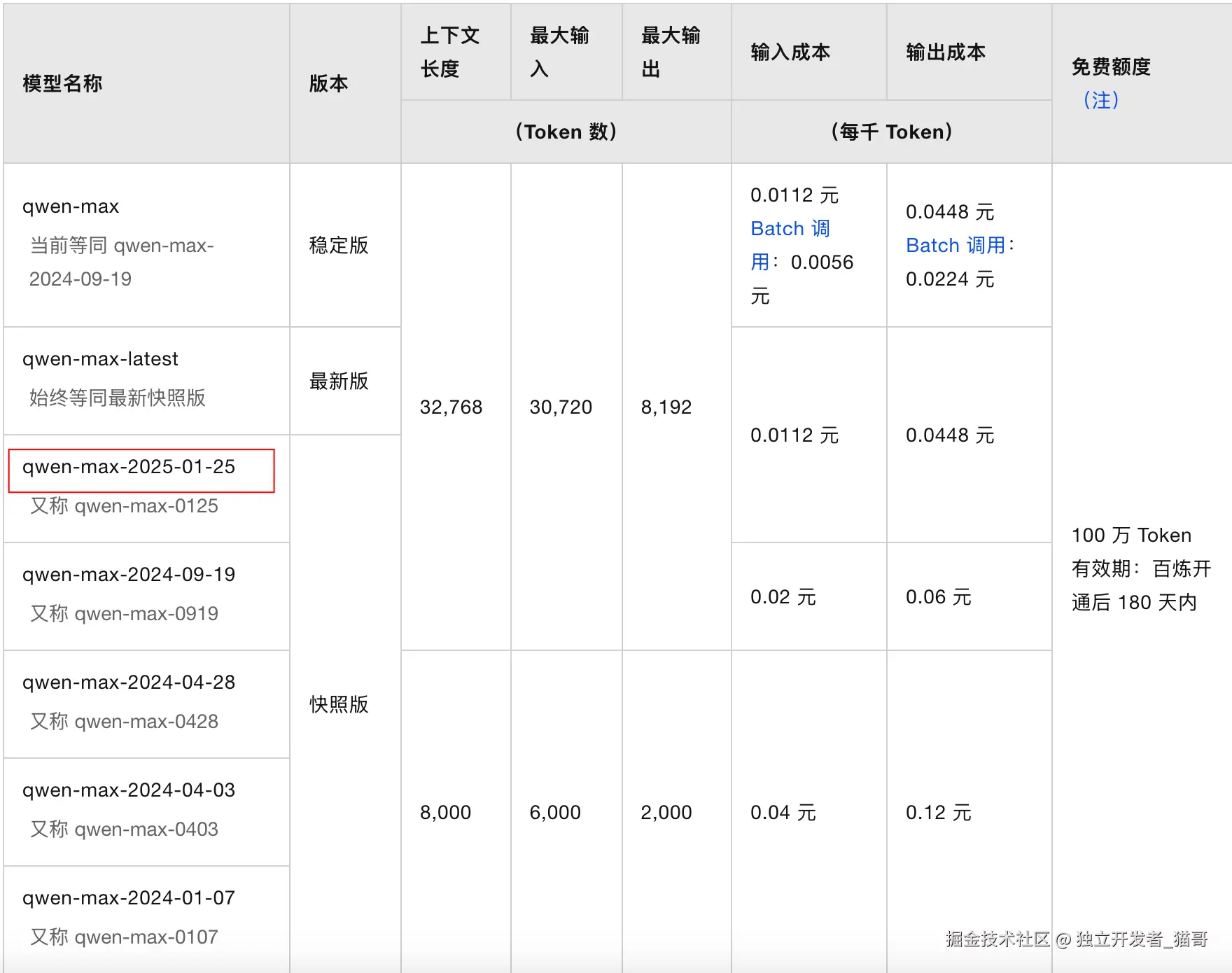Click the 0.0224 元 batch output price

click(x=950, y=279)
